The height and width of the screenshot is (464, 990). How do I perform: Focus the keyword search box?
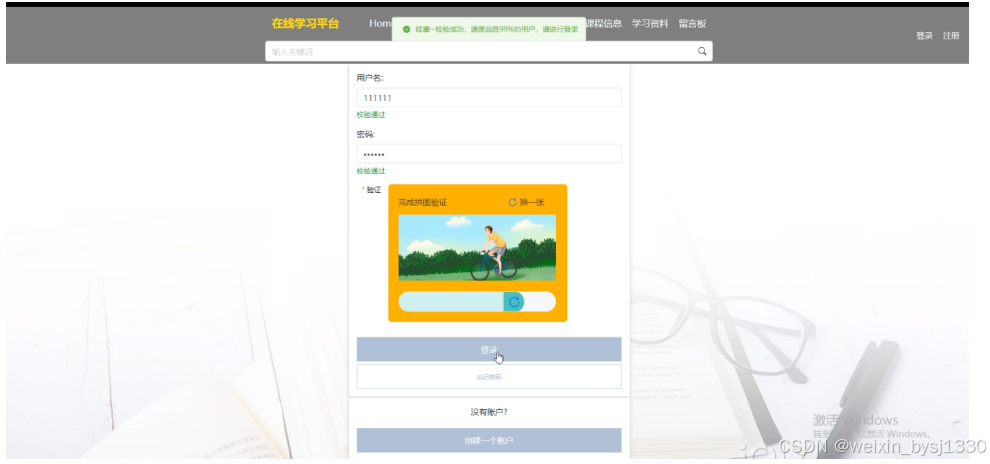[x=489, y=51]
